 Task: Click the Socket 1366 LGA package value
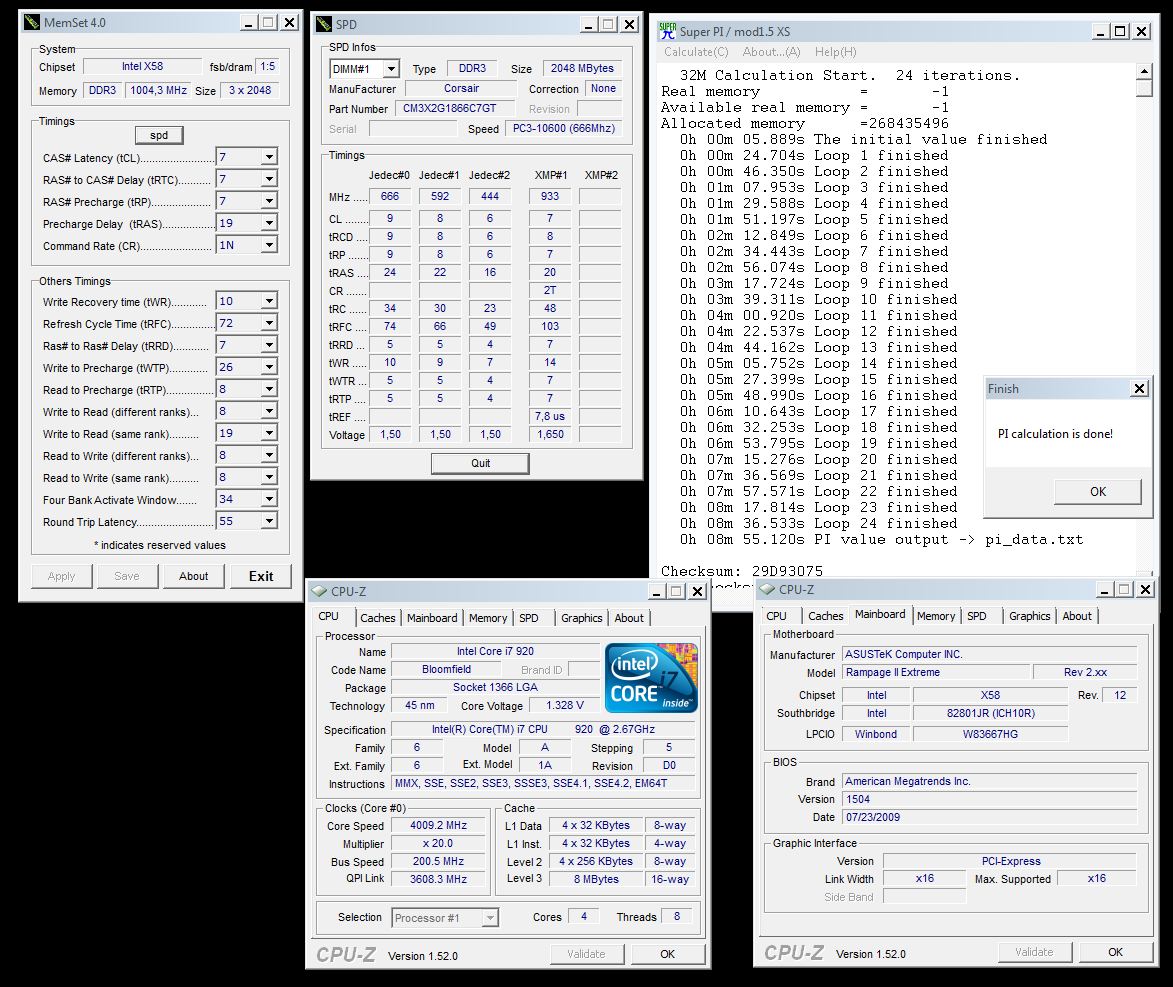pos(495,687)
